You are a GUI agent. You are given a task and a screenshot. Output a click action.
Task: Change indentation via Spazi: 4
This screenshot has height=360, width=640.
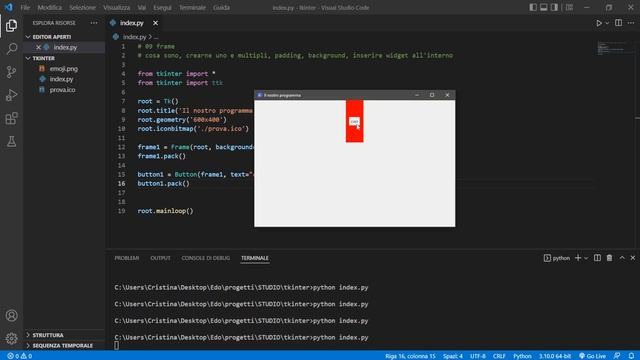pyautogui.click(x=453, y=356)
